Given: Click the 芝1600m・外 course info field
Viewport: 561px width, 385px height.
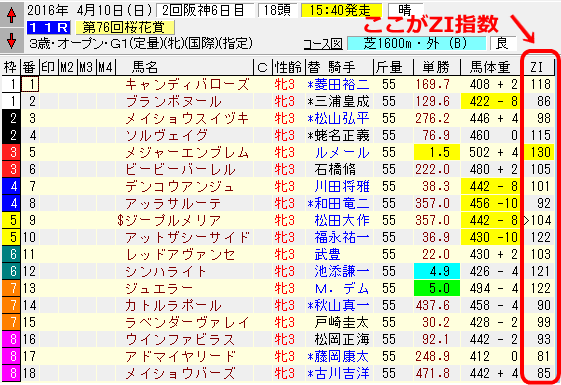Looking at the screenshot, I should coord(416,44).
